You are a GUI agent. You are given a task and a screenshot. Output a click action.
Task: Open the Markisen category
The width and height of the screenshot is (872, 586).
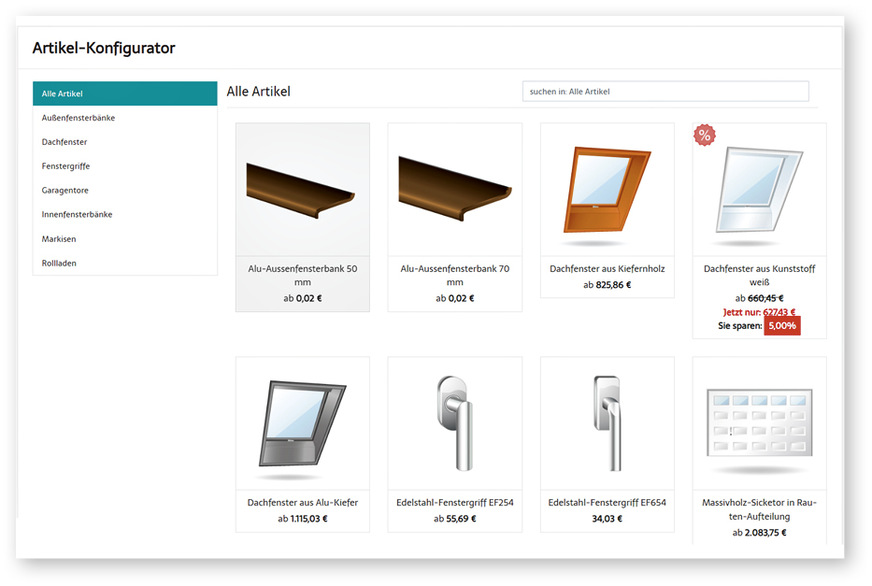coord(124,239)
